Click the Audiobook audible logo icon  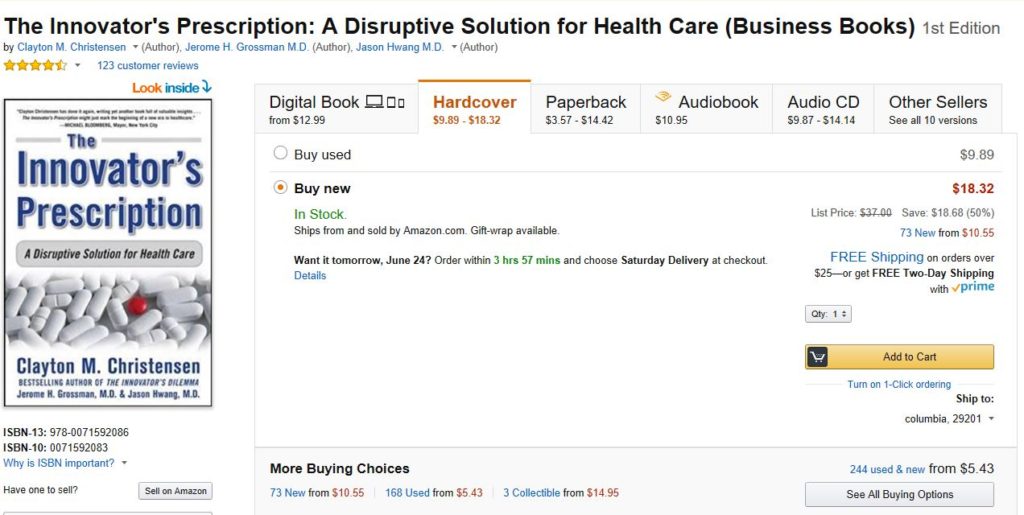[x=664, y=97]
